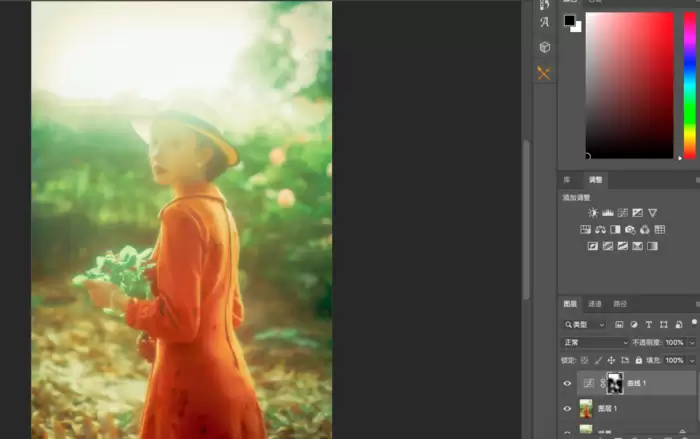Add a Brightness/Contrast adjustment
Screen dimensions: 700x439
pyautogui.click(x=593, y=213)
